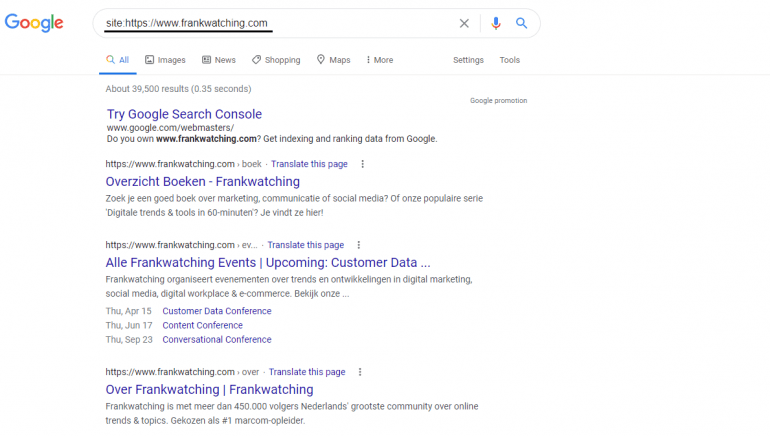Viewport: 770px width, 436px height.
Task: Open Conversational Conference event link
Action: coord(217,340)
